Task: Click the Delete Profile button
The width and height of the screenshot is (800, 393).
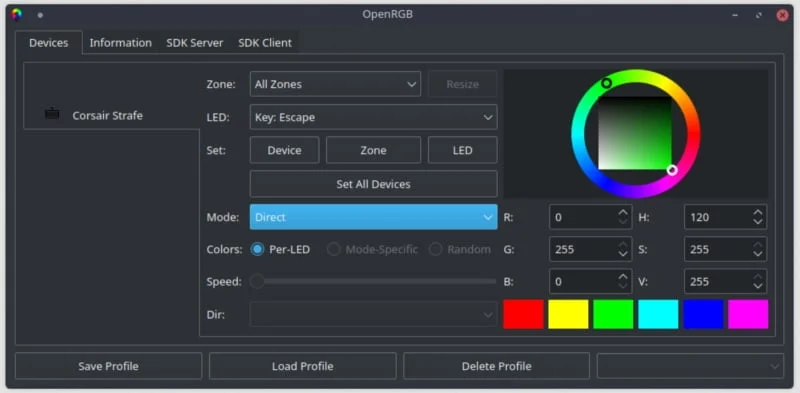Action: click(x=496, y=366)
